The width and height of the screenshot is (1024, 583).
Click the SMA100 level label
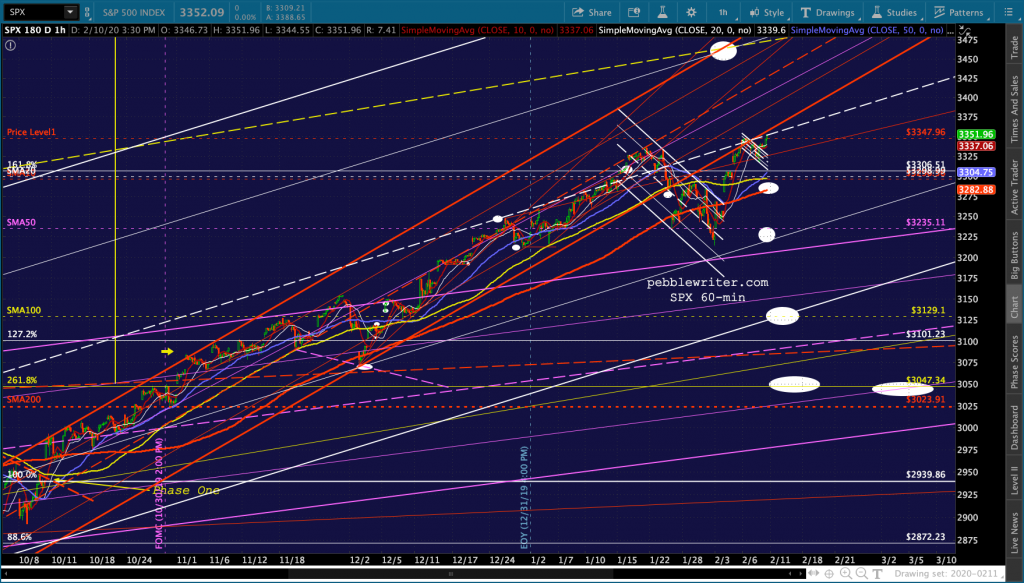tap(24, 310)
